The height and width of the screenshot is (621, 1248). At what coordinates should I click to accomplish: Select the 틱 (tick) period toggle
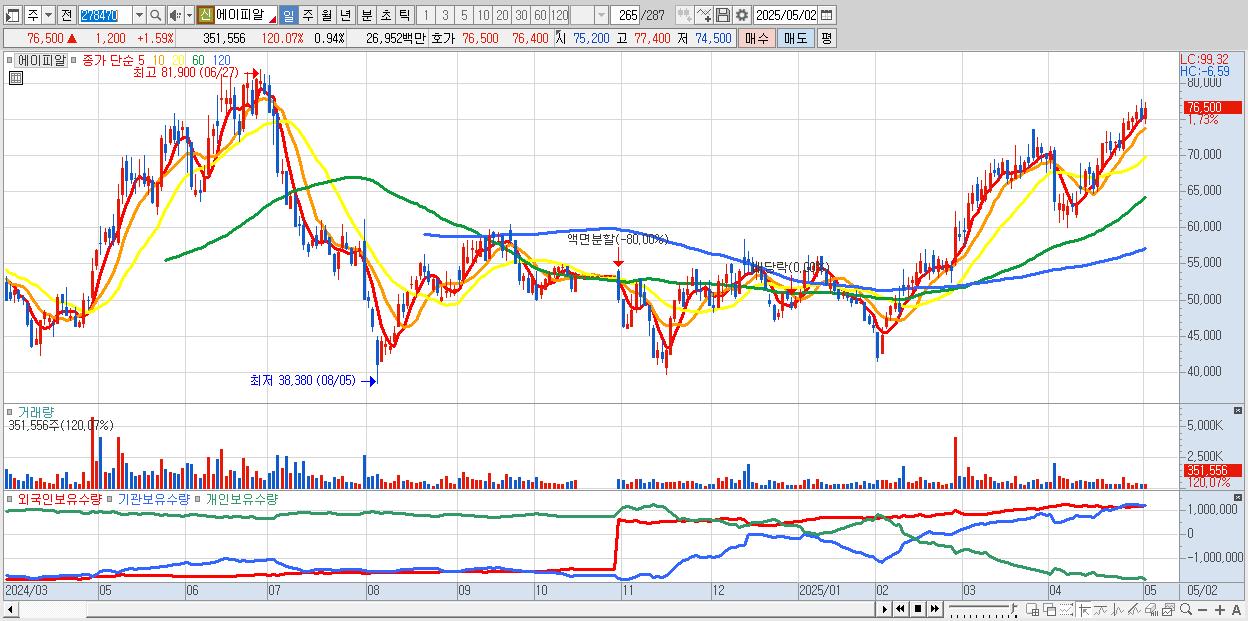404,15
